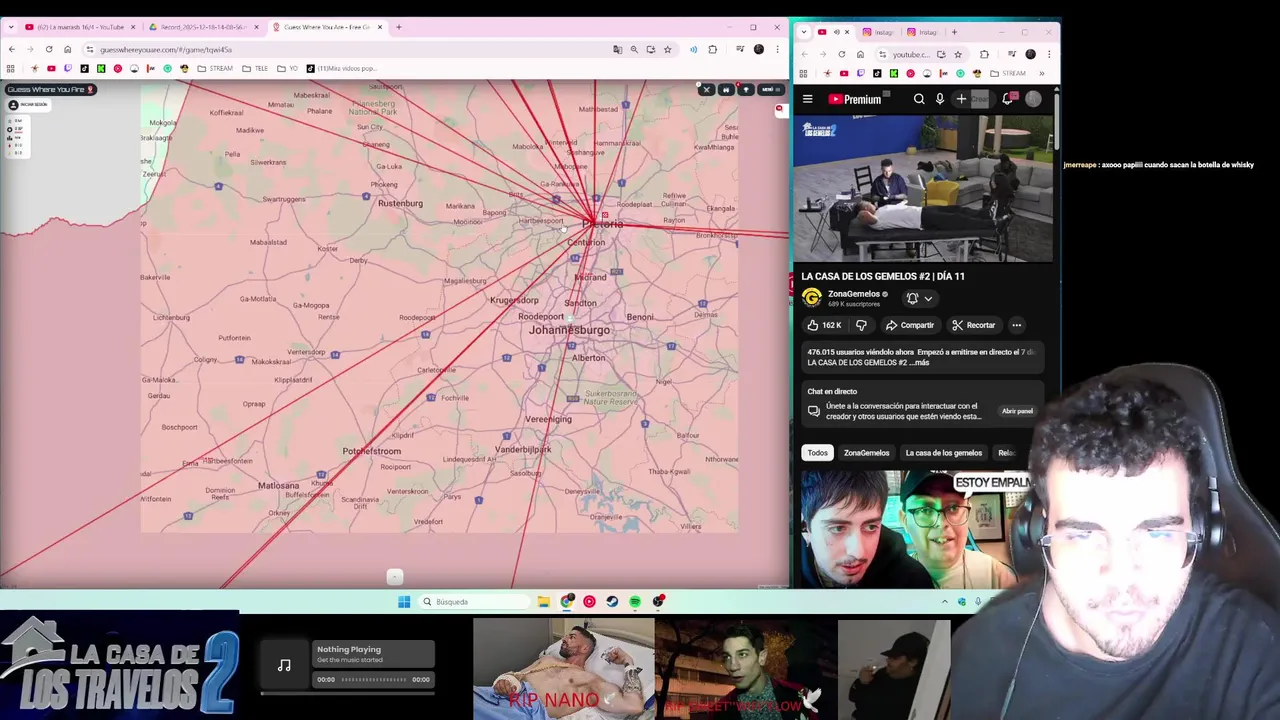The image size is (1280, 720).
Task: Open TELE bookmarks folder
Action: click(x=255, y=69)
